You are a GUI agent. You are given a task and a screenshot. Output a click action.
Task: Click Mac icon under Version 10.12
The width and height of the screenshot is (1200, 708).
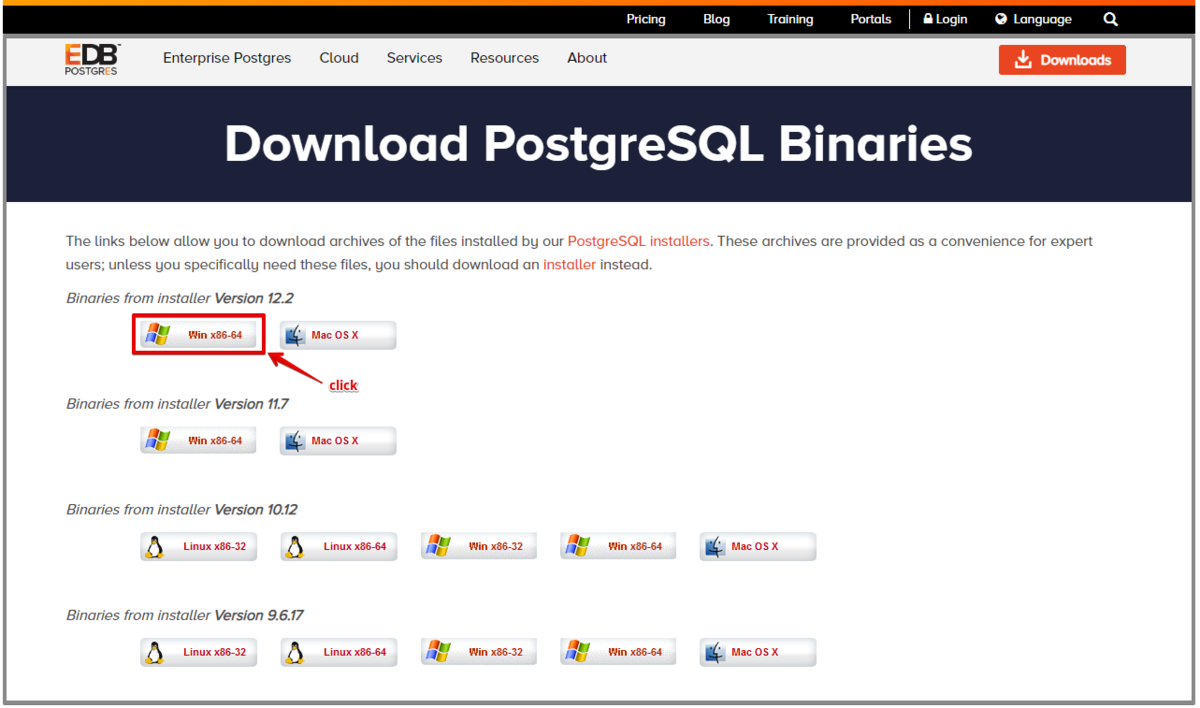(715, 546)
